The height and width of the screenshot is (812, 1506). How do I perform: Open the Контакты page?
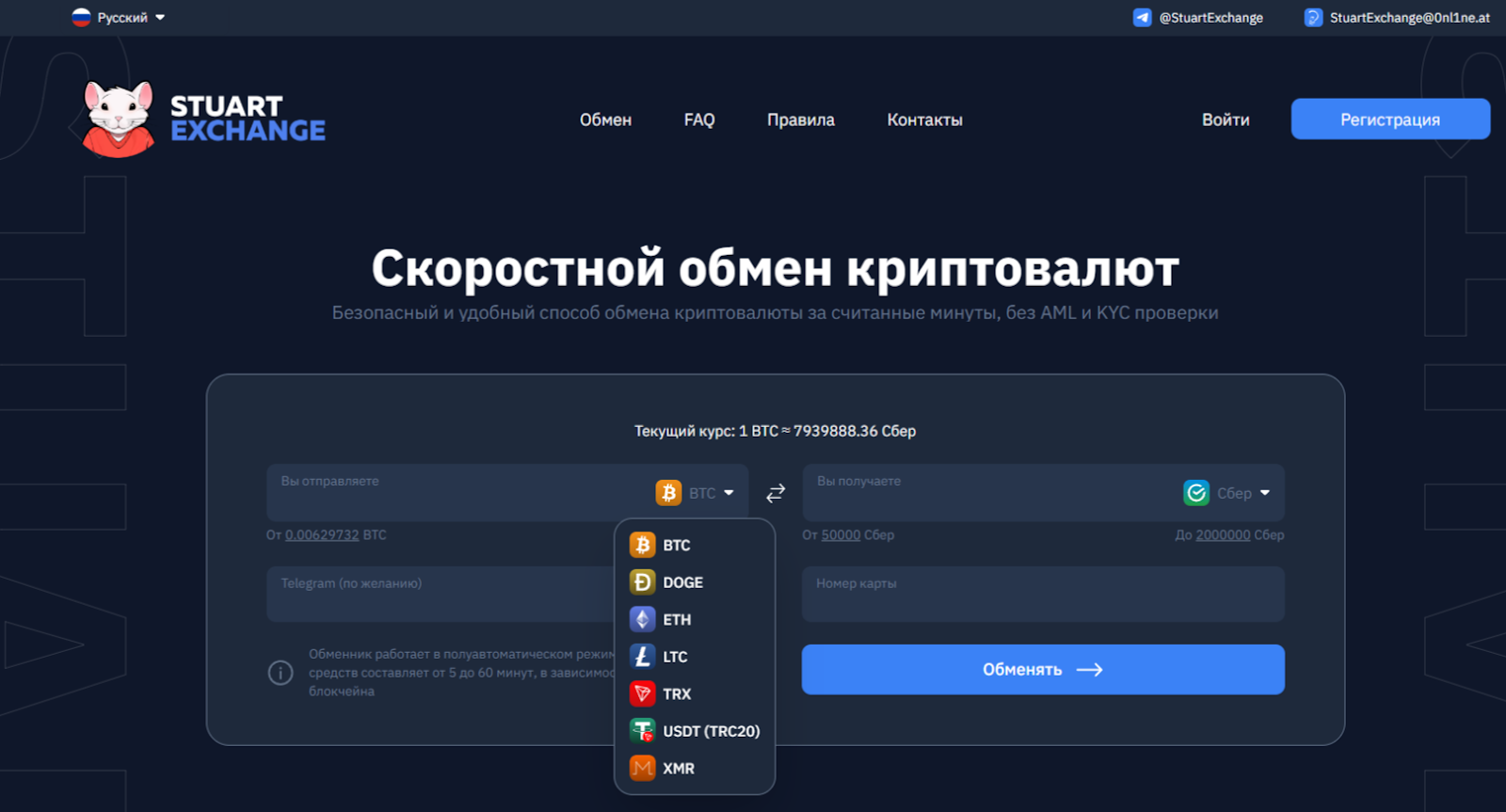pyautogui.click(x=924, y=119)
